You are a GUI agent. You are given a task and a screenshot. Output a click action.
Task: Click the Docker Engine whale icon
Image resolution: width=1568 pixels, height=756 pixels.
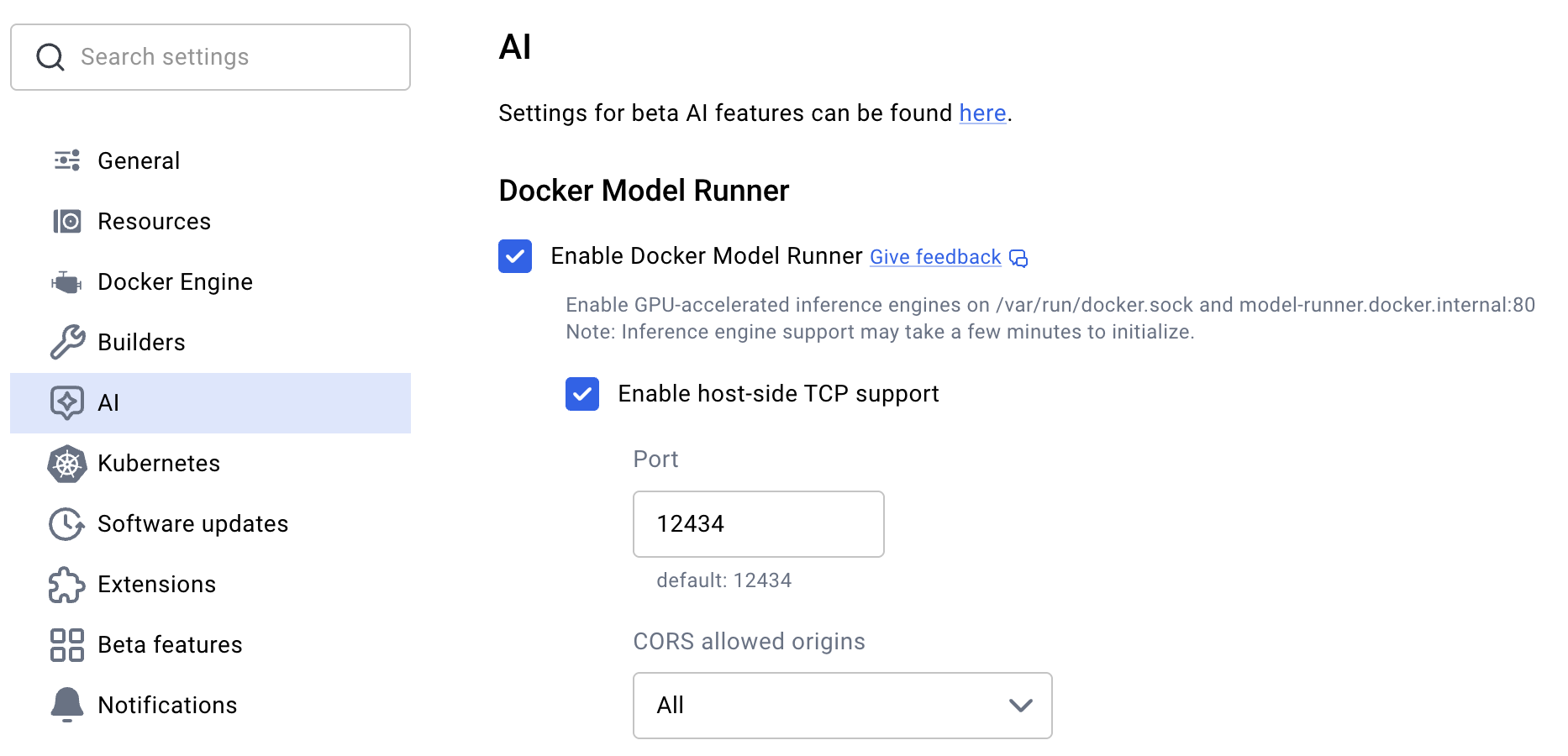point(66,281)
